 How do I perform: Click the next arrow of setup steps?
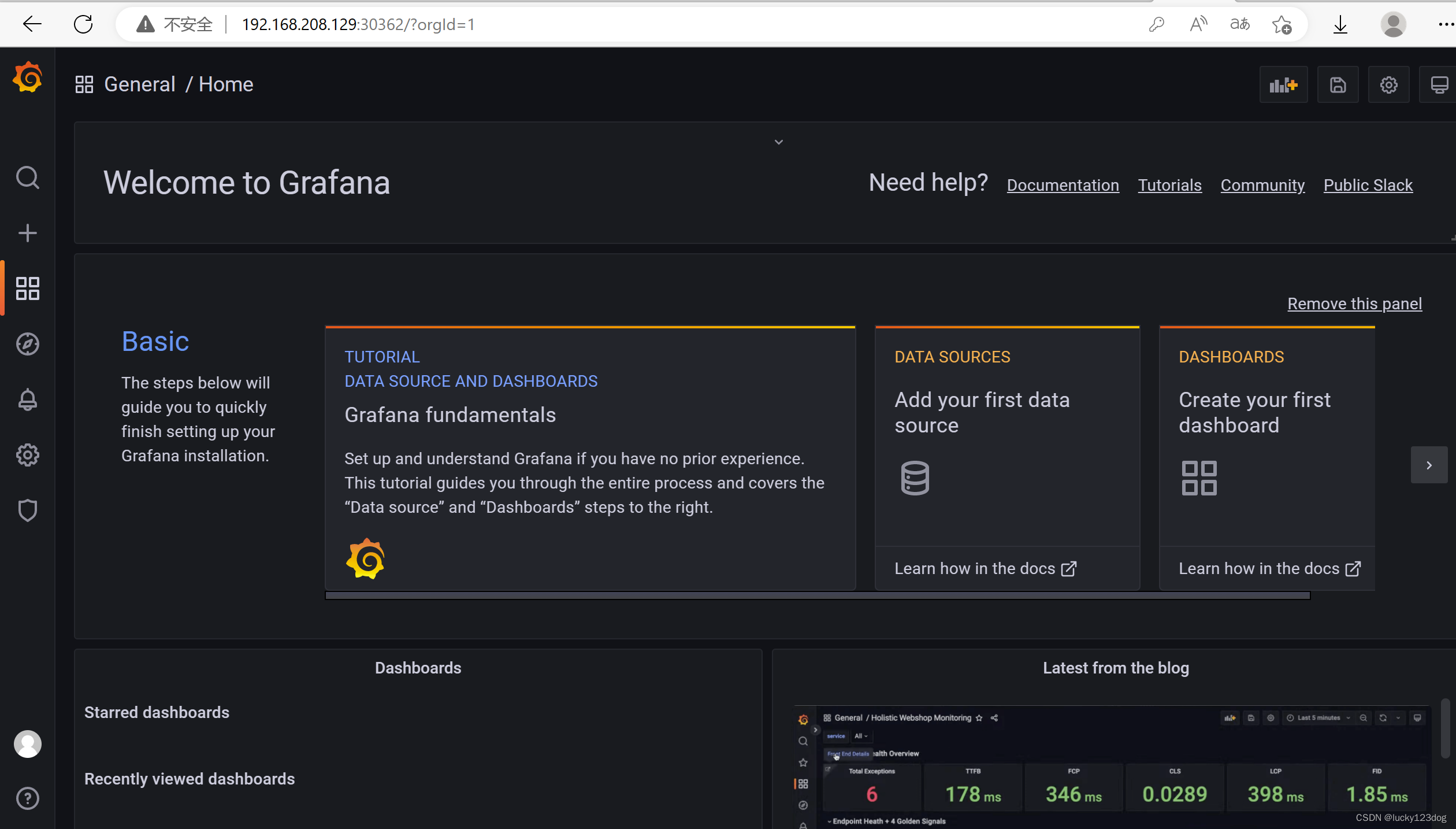(1429, 465)
